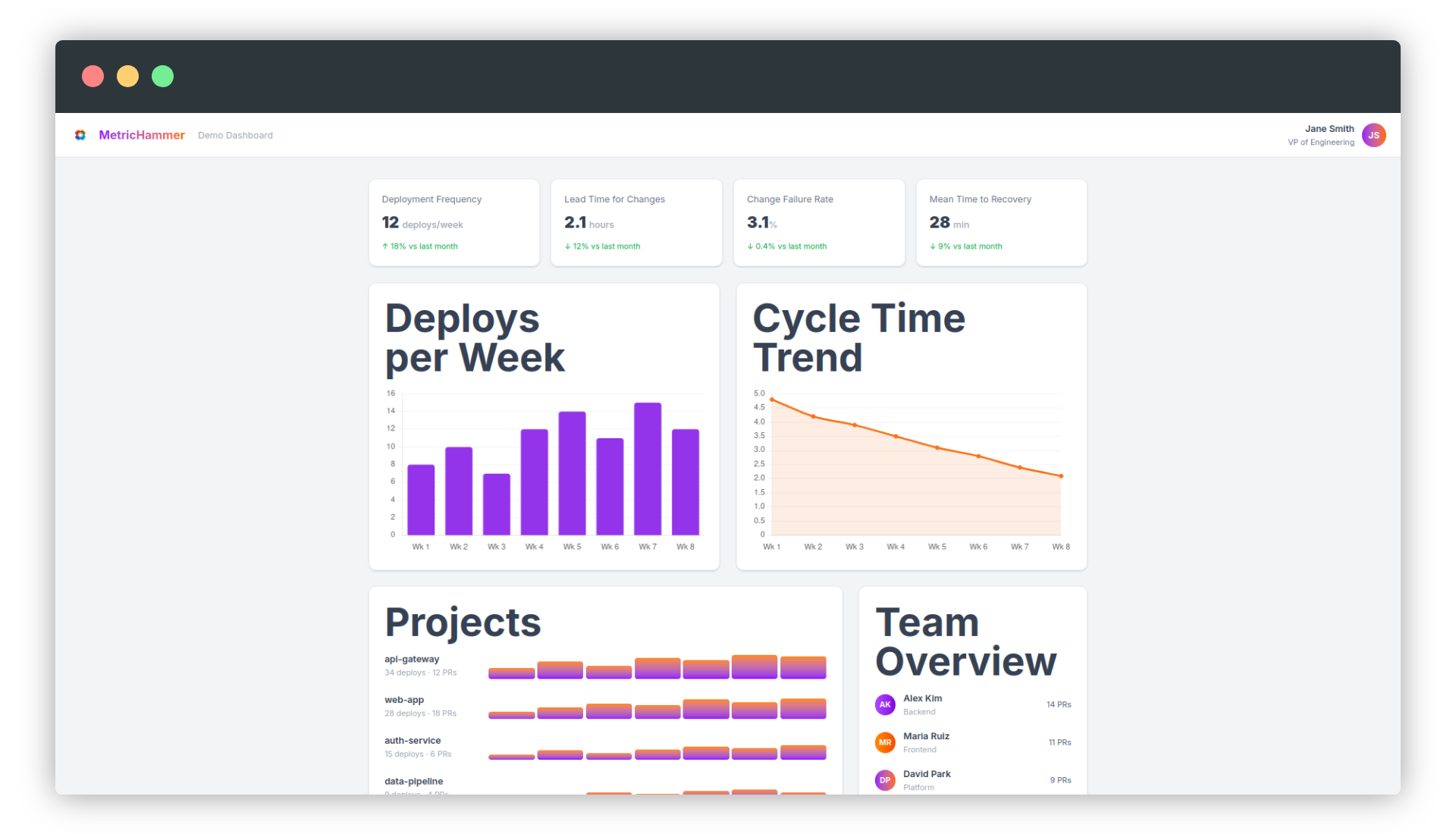The width and height of the screenshot is (1456, 834).
Task: Select Maria Ruiz's MR avatar
Action: click(x=885, y=742)
